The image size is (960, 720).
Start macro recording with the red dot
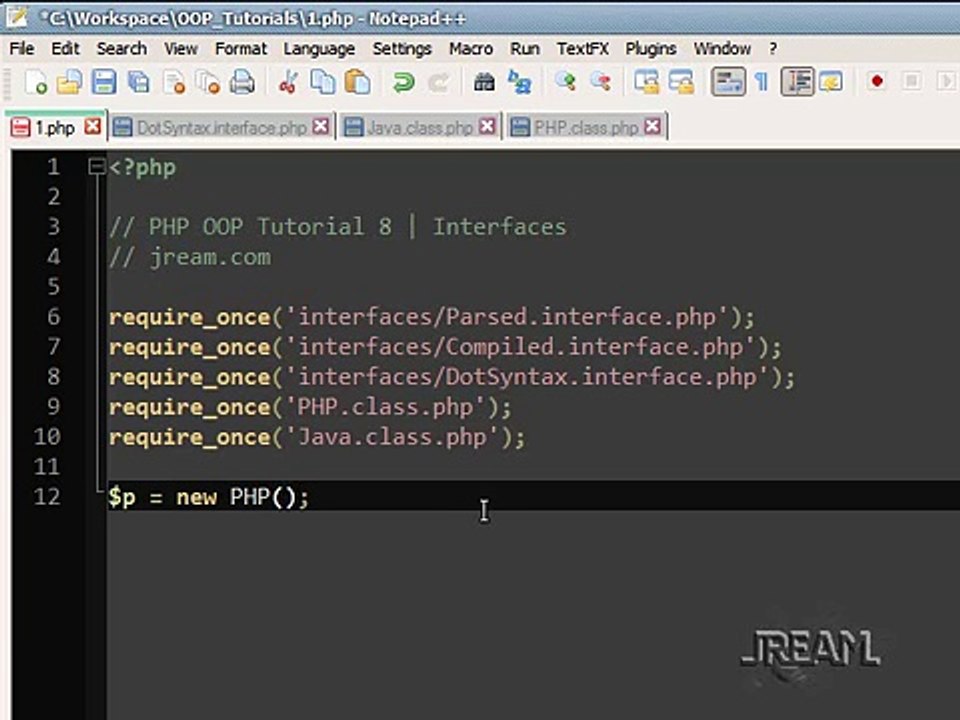tap(877, 81)
